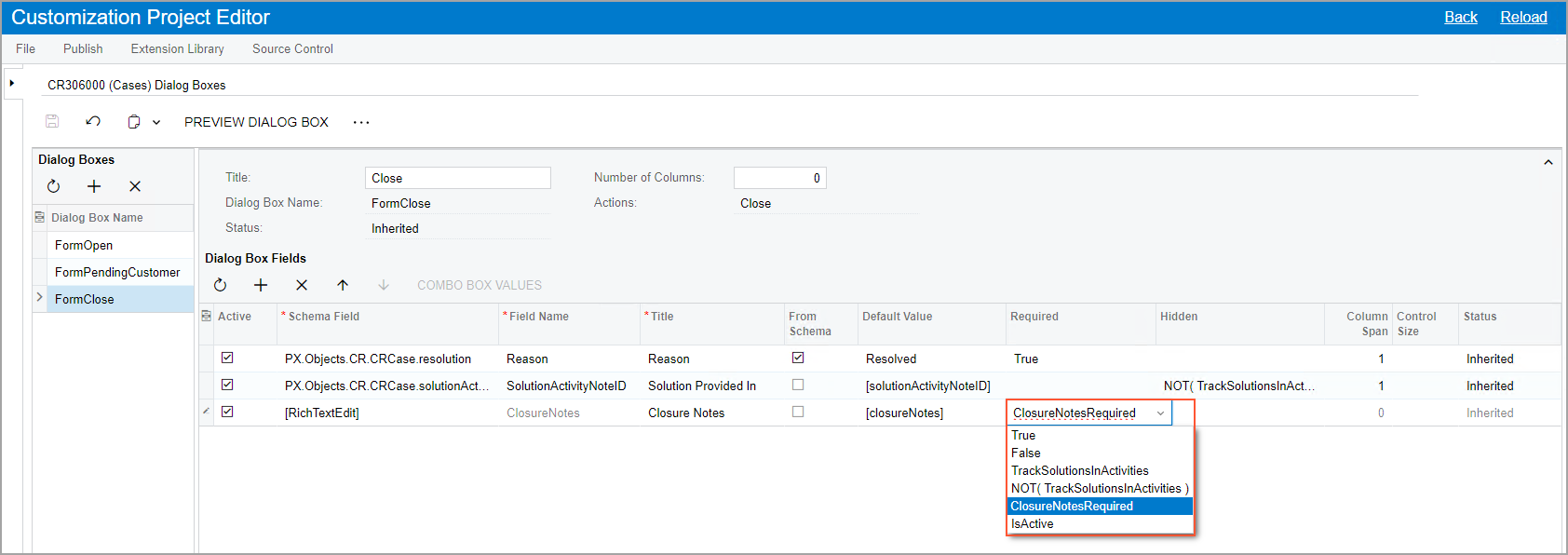
Task: Click the undo icon in top toolbar
Action: tap(93, 122)
